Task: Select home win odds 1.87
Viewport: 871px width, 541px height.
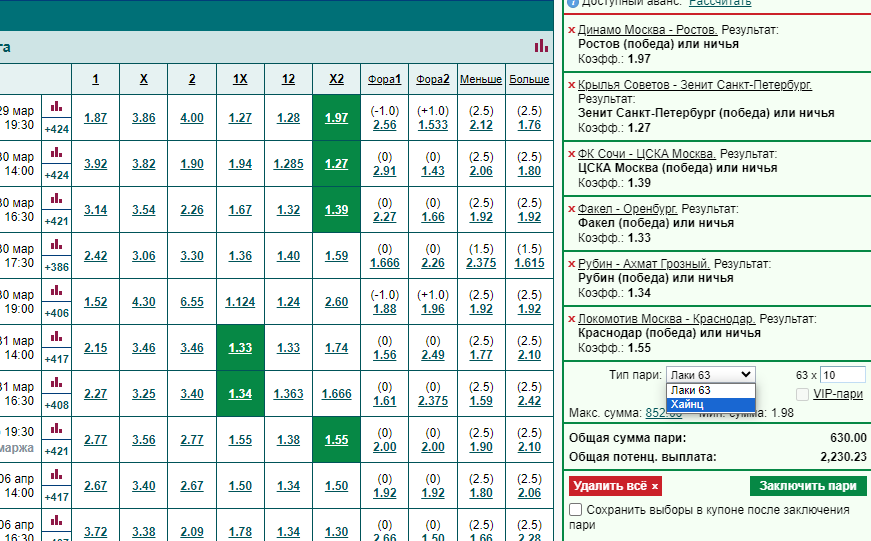Action: 96,118
